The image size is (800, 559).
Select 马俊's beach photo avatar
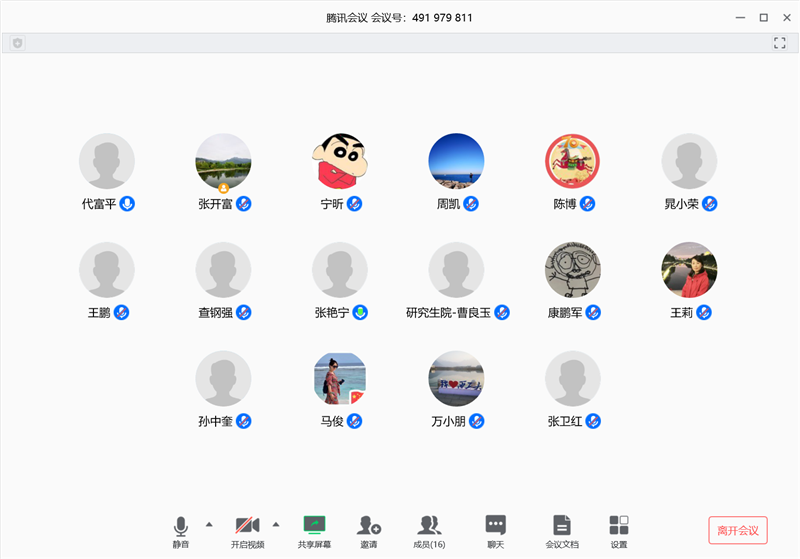pos(340,378)
